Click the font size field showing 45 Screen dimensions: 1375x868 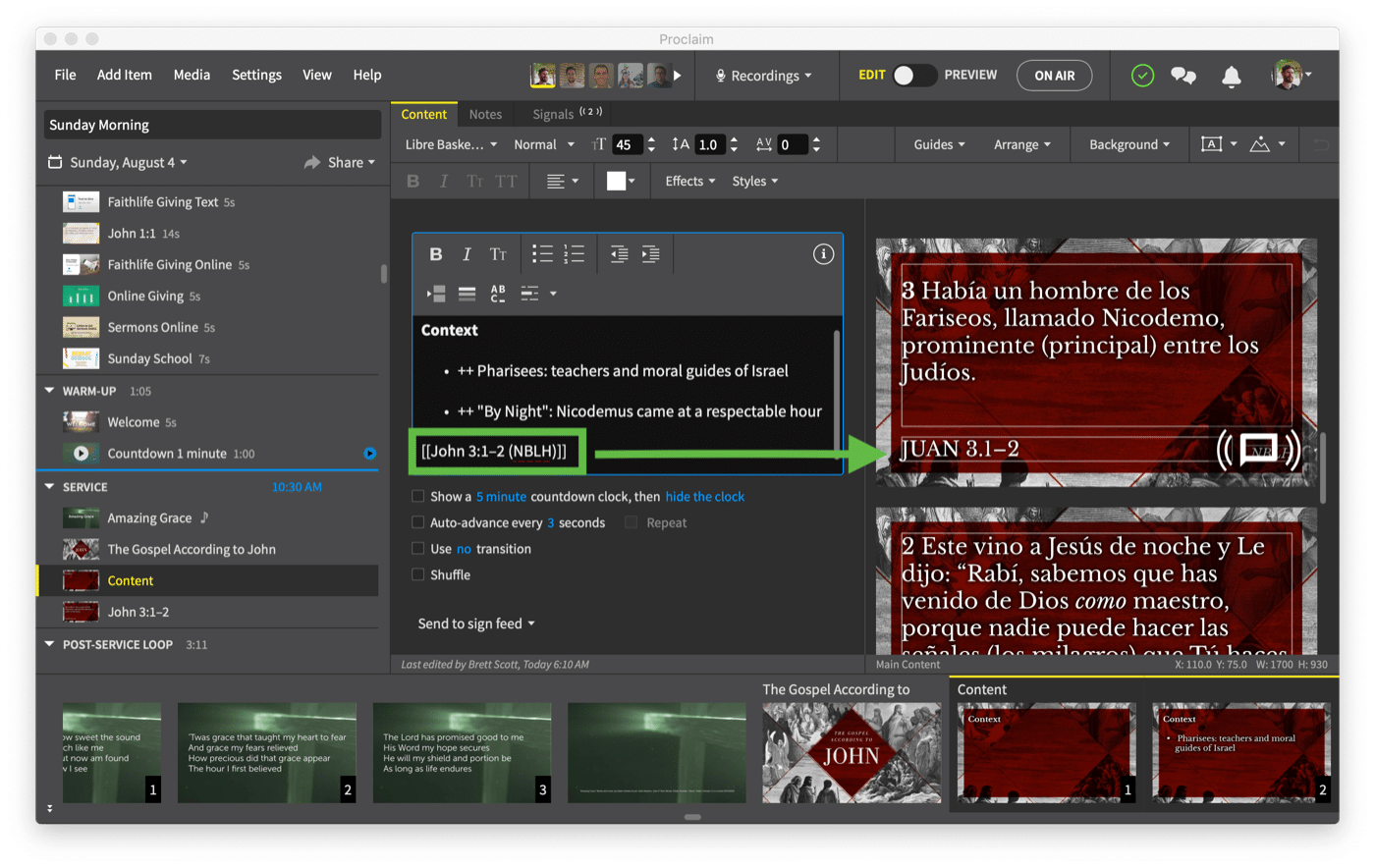point(628,145)
